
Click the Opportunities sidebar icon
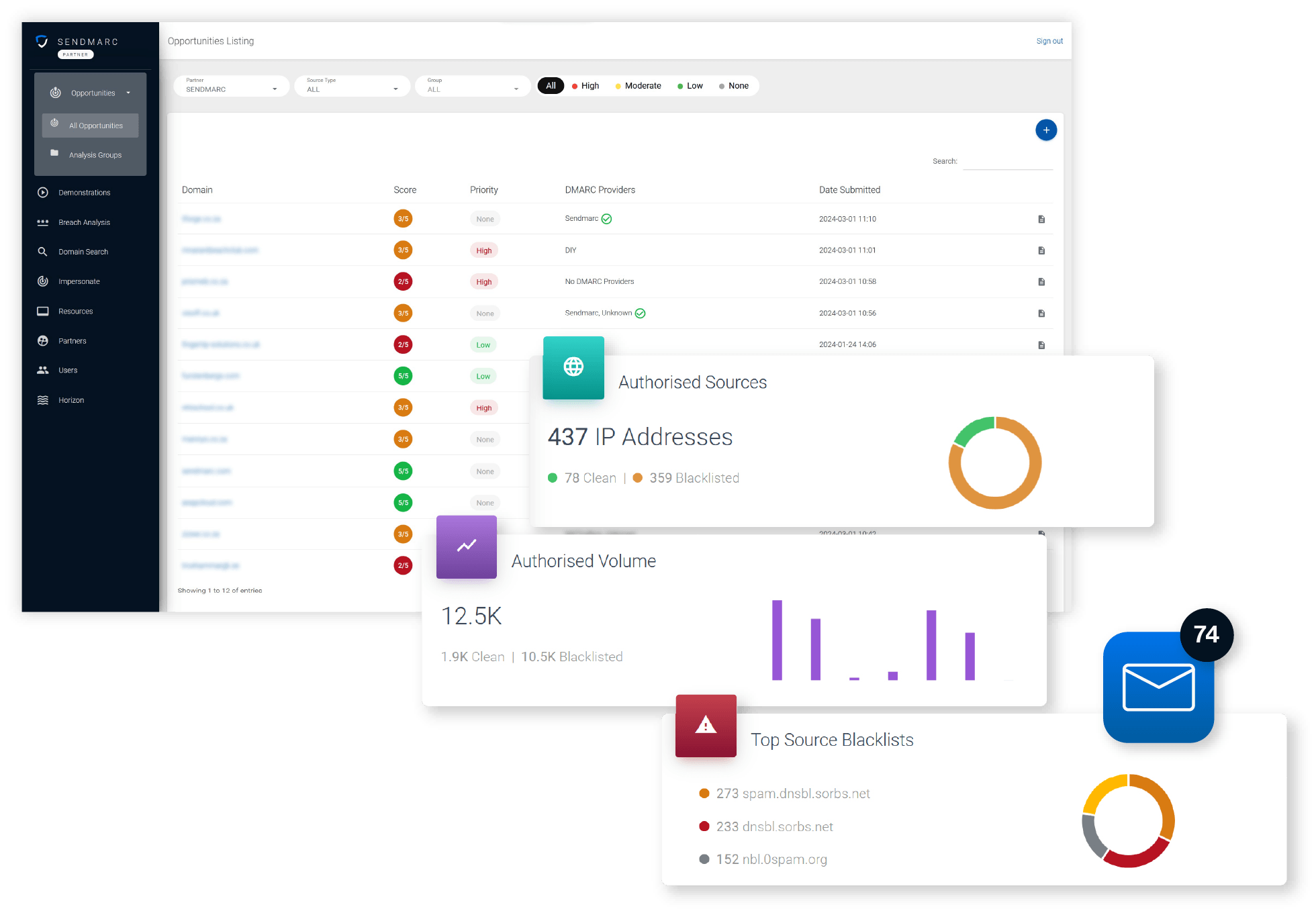point(55,92)
